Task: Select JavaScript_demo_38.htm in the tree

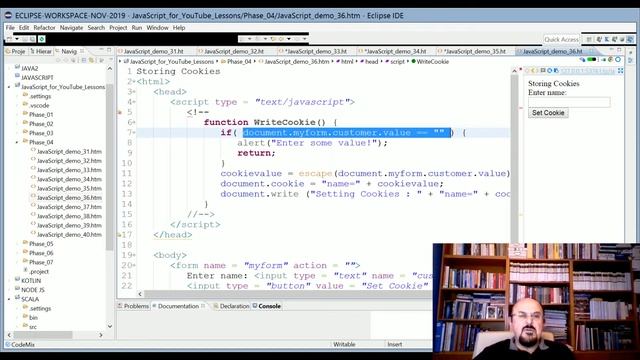Action: (x=69, y=216)
